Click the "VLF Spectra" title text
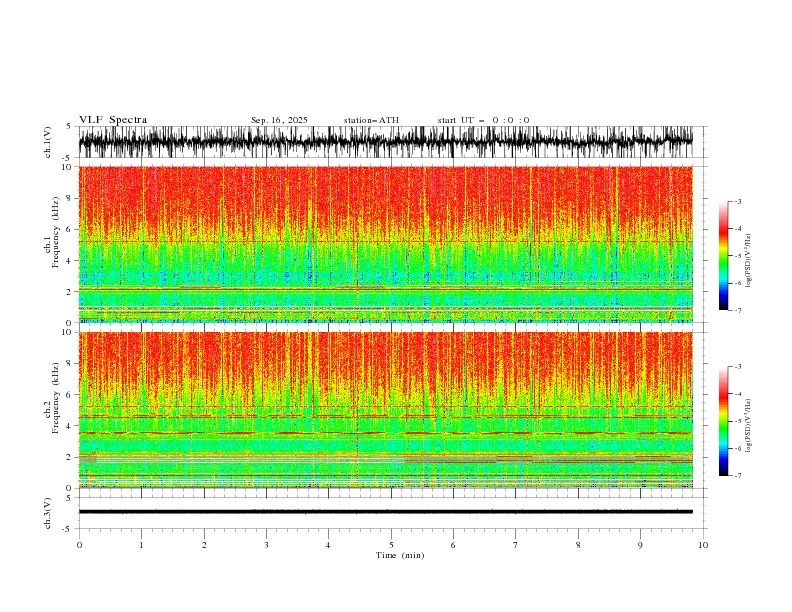Screen dimensions: 792x612 click(x=113, y=120)
